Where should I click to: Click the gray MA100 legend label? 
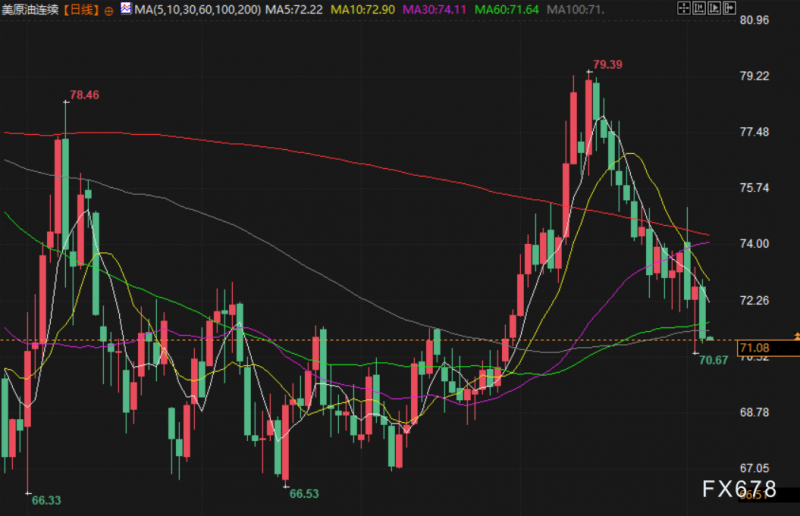click(x=576, y=10)
